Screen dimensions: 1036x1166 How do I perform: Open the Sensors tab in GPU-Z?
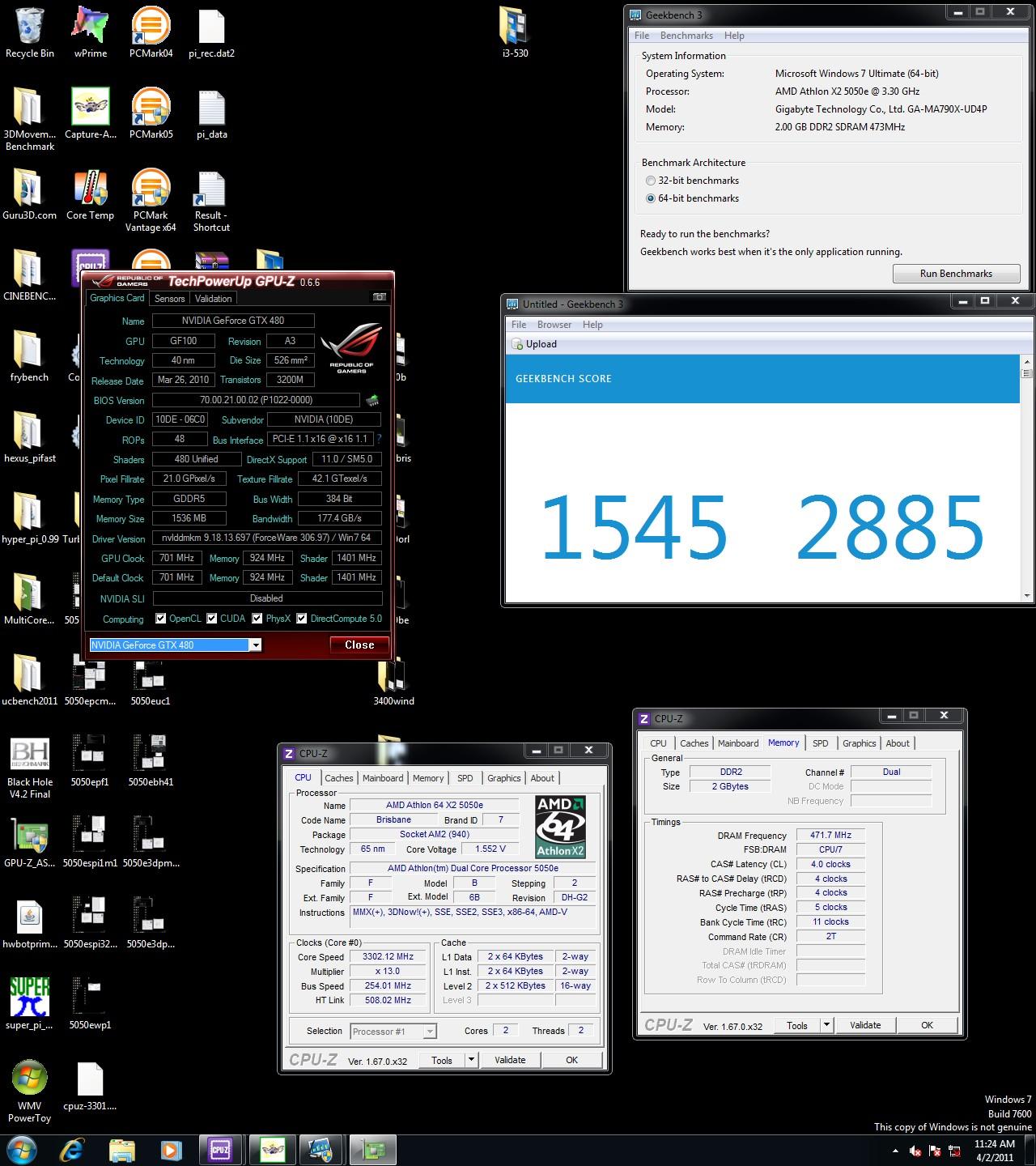point(170,298)
